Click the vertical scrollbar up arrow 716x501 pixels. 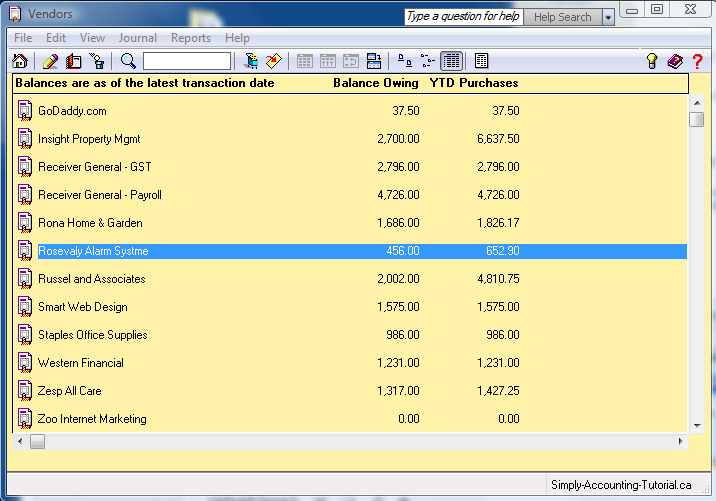pyautogui.click(x=697, y=103)
